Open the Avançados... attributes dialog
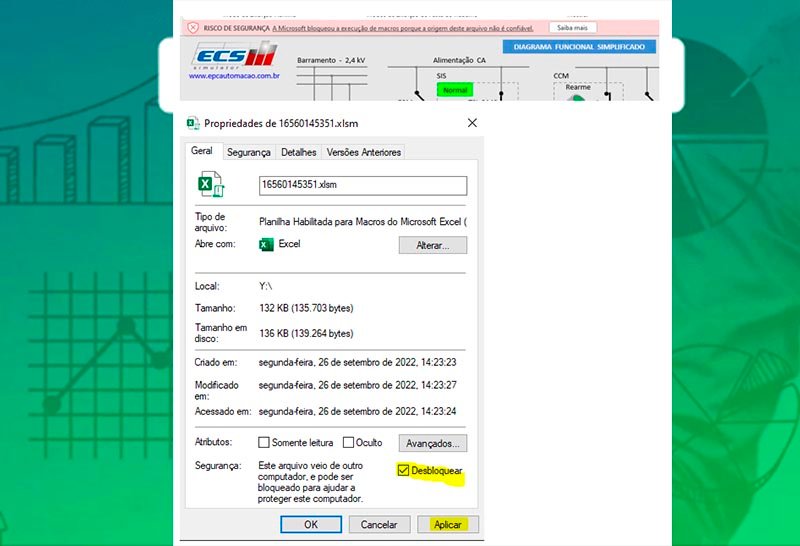Image resolution: width=800 pixels, height=546 pixels. click(x=432, y=443)
